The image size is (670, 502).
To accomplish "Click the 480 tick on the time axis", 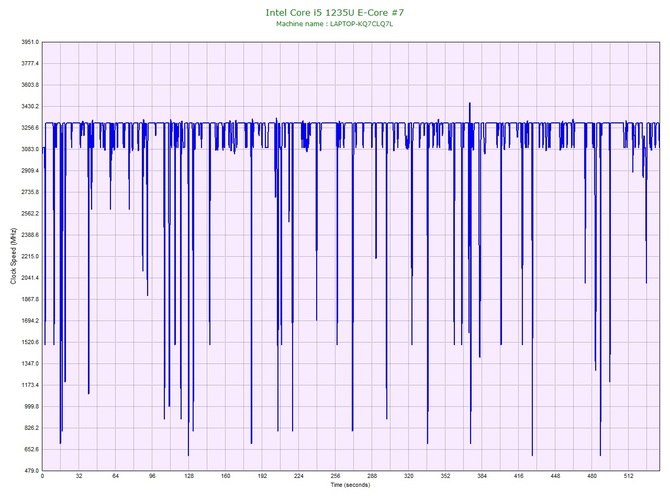I will coord(592,476).
